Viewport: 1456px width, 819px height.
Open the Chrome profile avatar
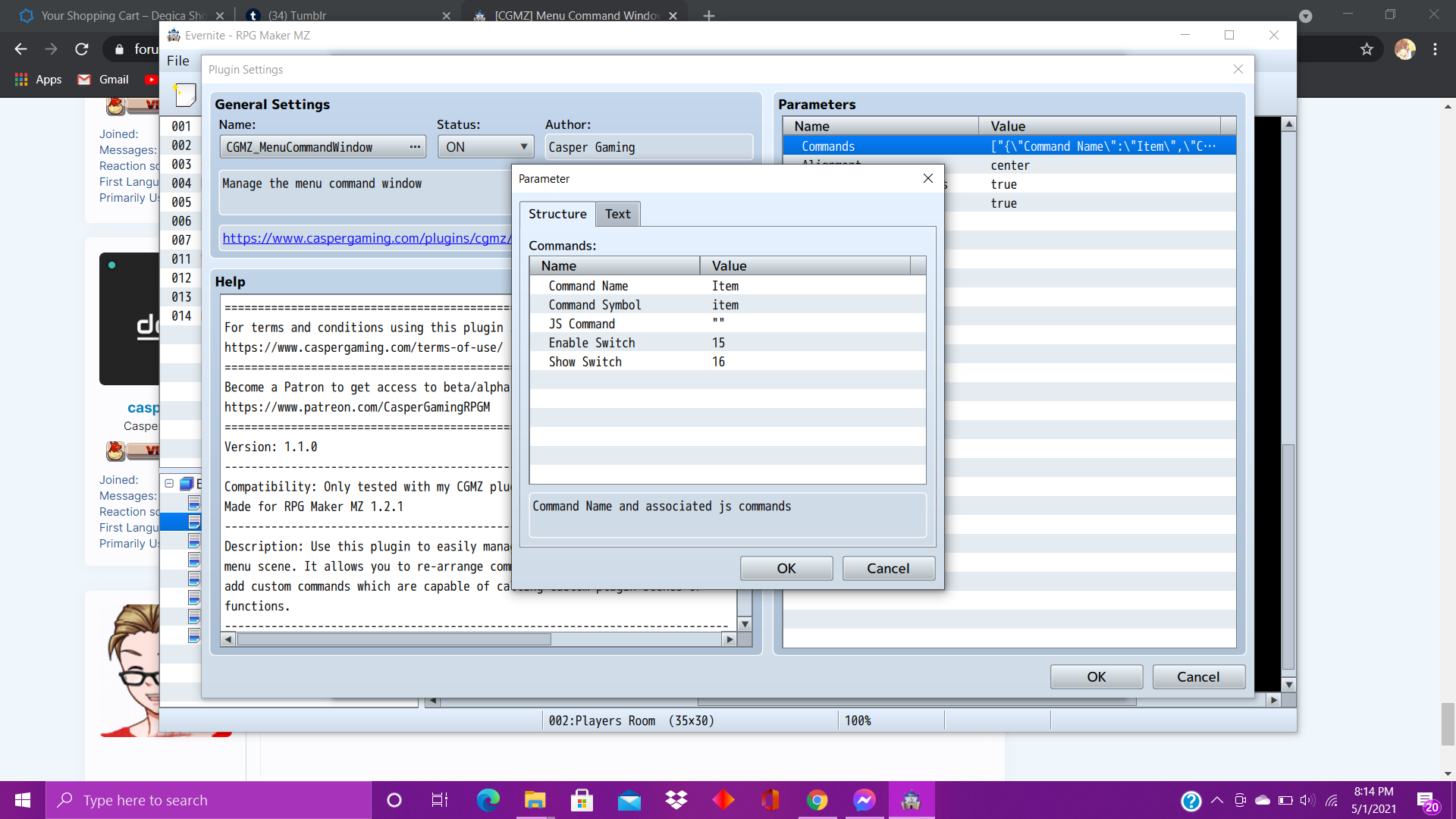click(x=1405, y=49)
